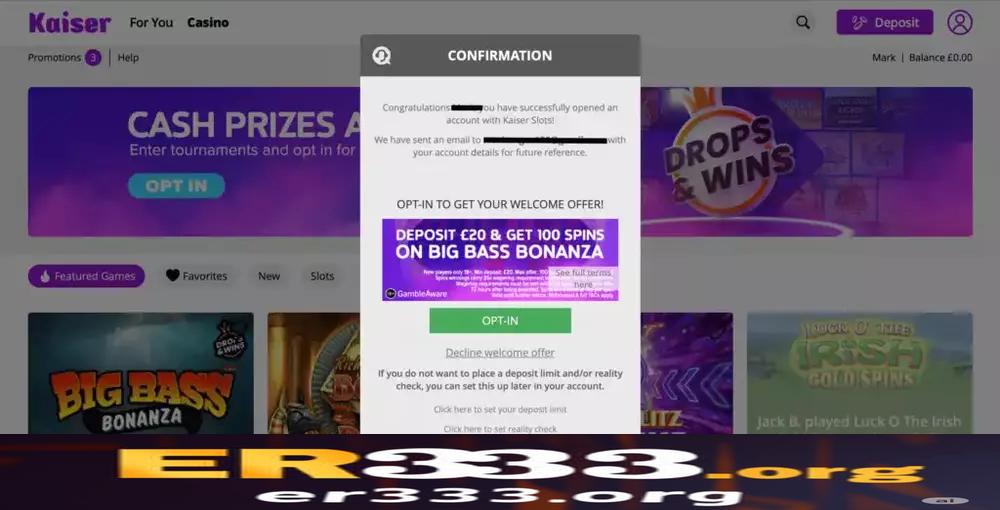This screenshot has width=1000, height=510.
Task: Click the green OPT-IN button
Action: (x=500, y=321)
